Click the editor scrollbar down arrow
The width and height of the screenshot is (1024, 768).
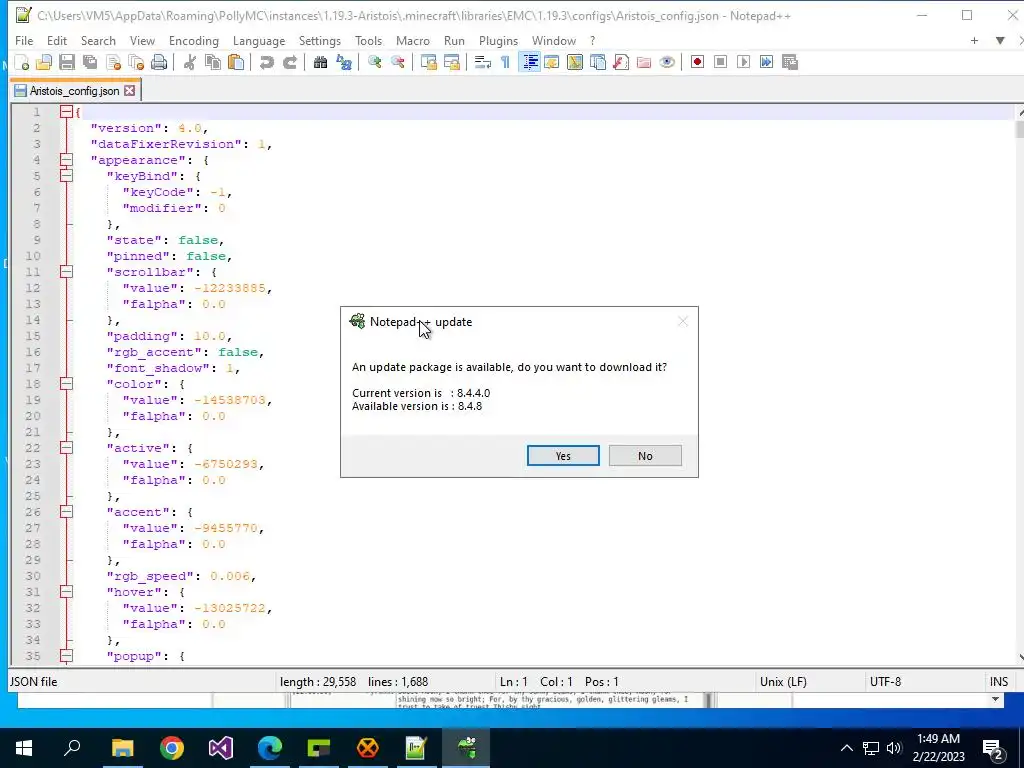[1020, 658]
